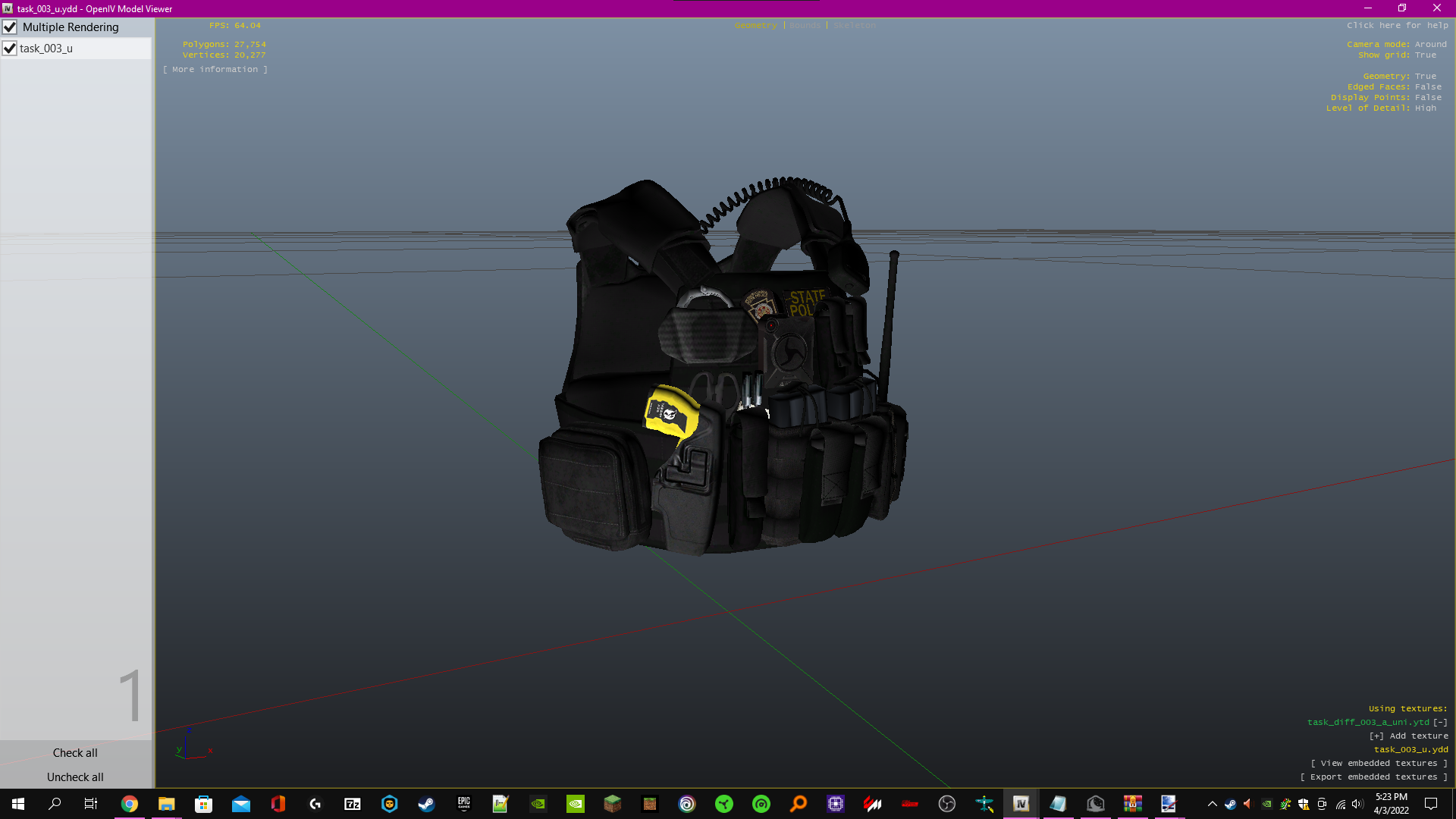1456x819 pixels.
Task: Switch to OBS Studio taskbar icon
Action: (x=946, y=804)
